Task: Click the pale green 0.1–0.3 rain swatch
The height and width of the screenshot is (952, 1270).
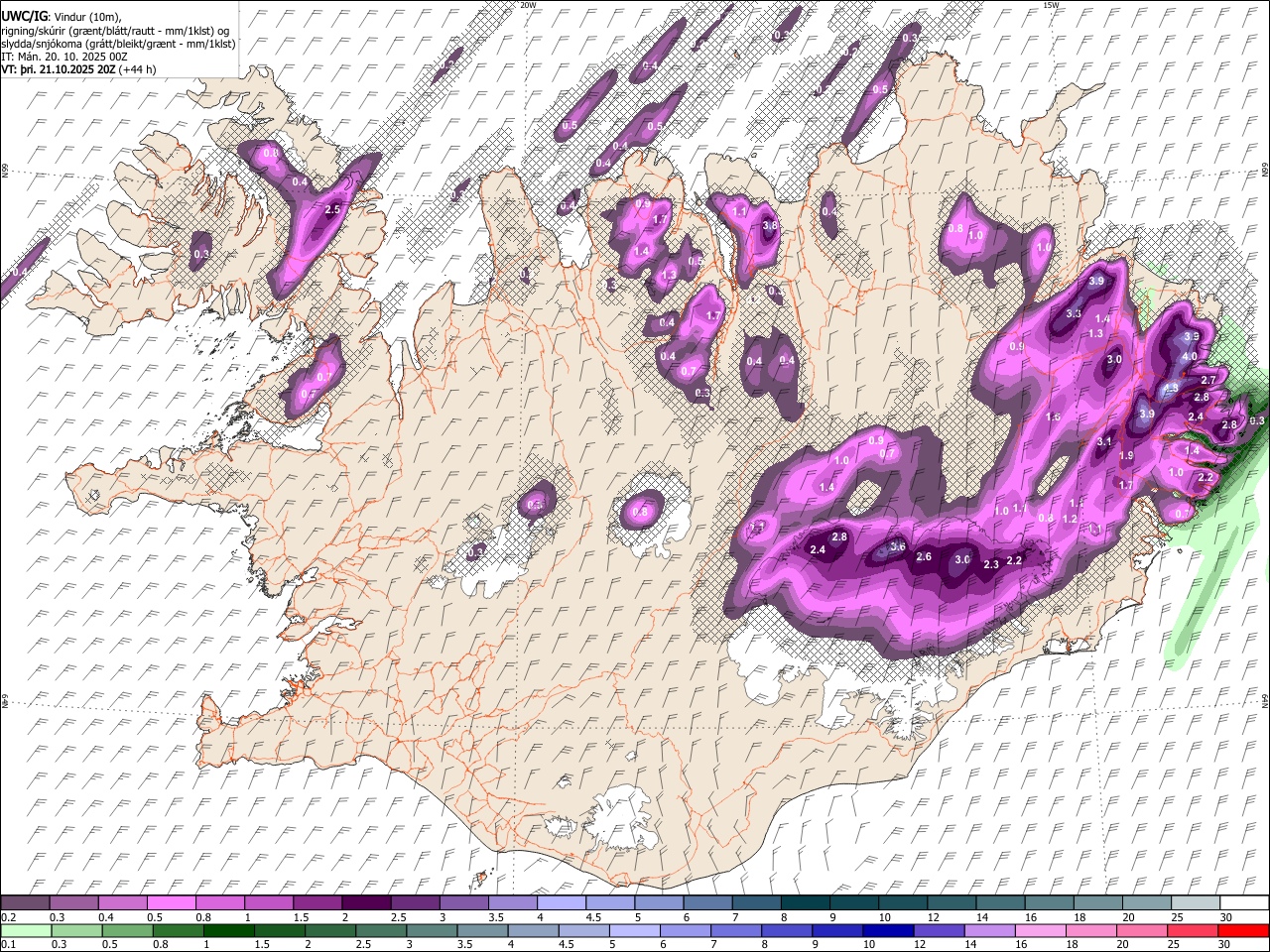Action: (26, 930)
